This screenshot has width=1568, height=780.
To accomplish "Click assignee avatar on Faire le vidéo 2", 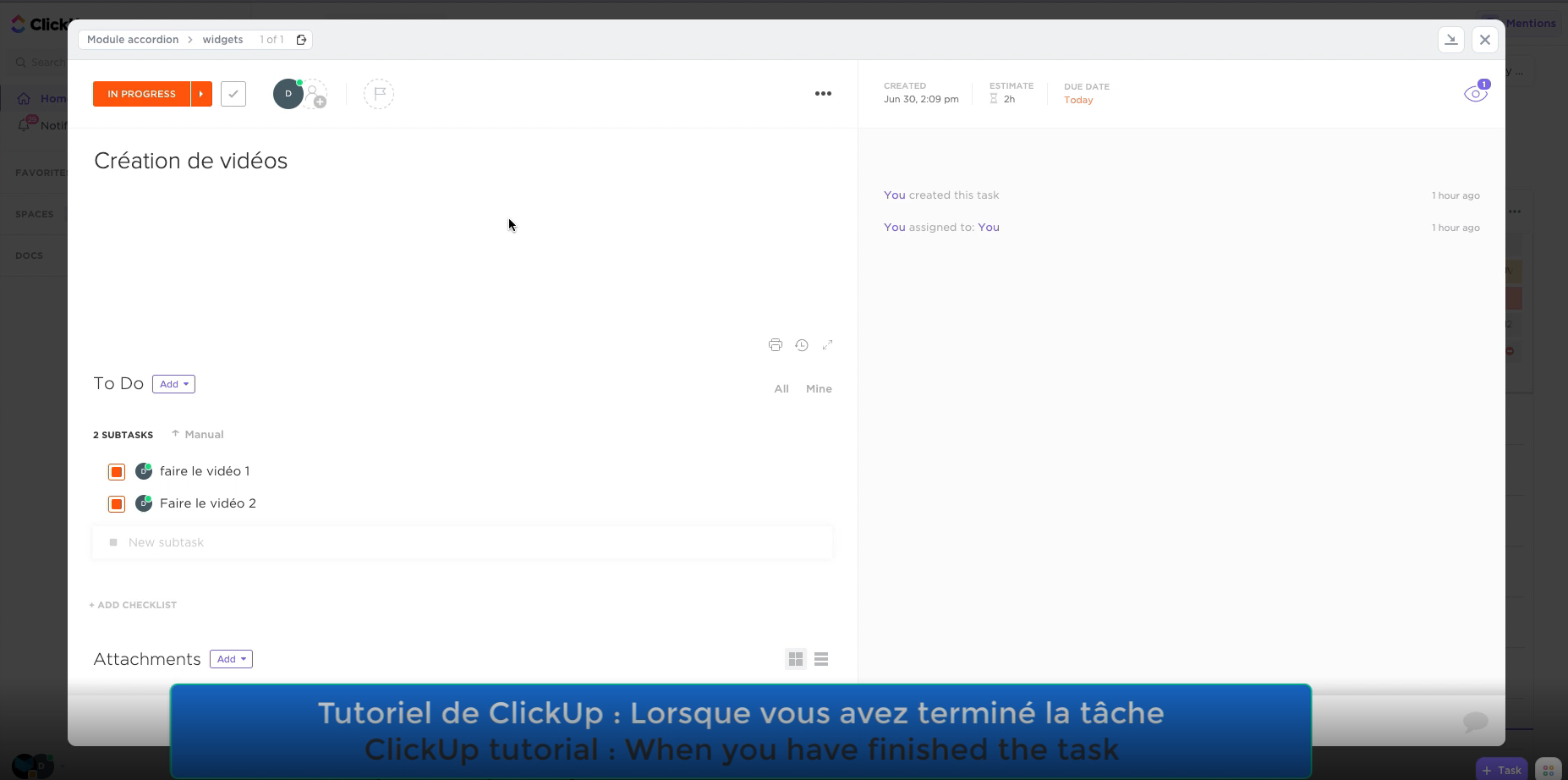I will click(x=144, y=503).
